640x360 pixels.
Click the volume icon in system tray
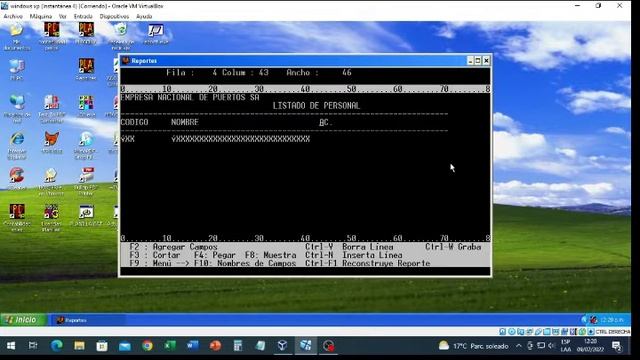pos(551,346)
